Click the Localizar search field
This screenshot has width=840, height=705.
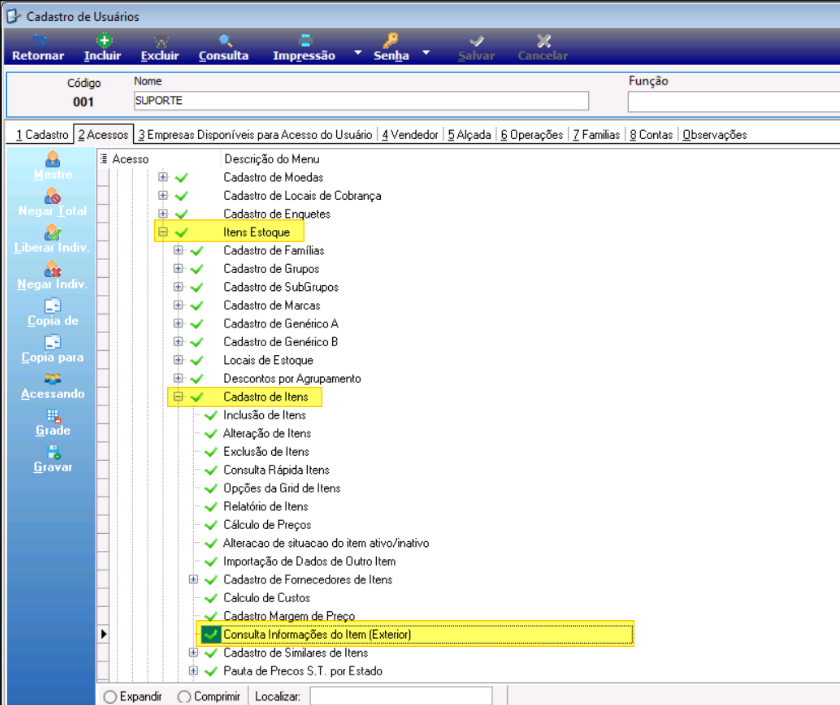[x=401, y=696]
